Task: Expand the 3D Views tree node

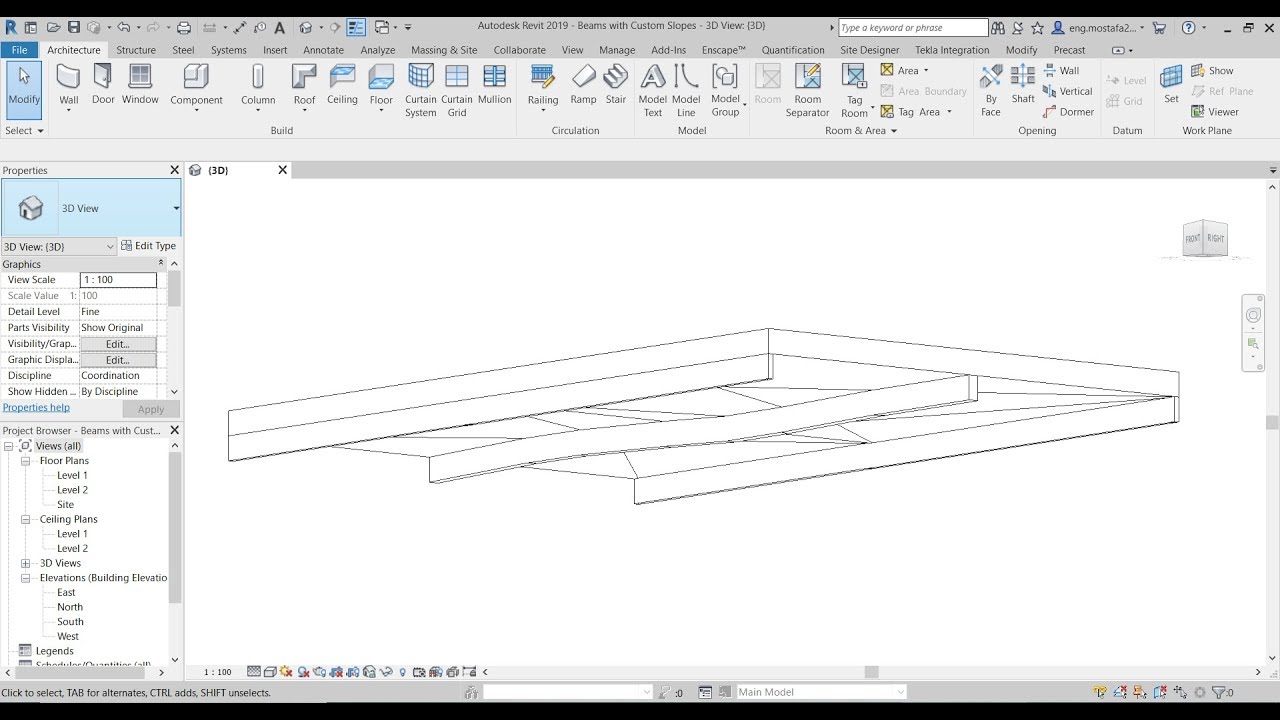Action: [x=26, y=563]
